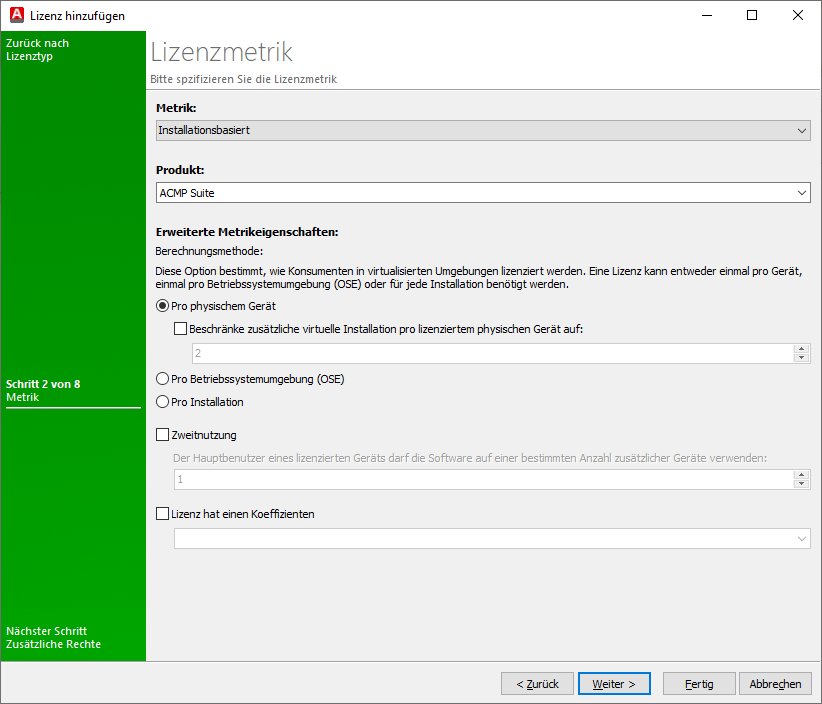
Task: Enable the Zweitnutzung checkbox
Action: [162, 434]
